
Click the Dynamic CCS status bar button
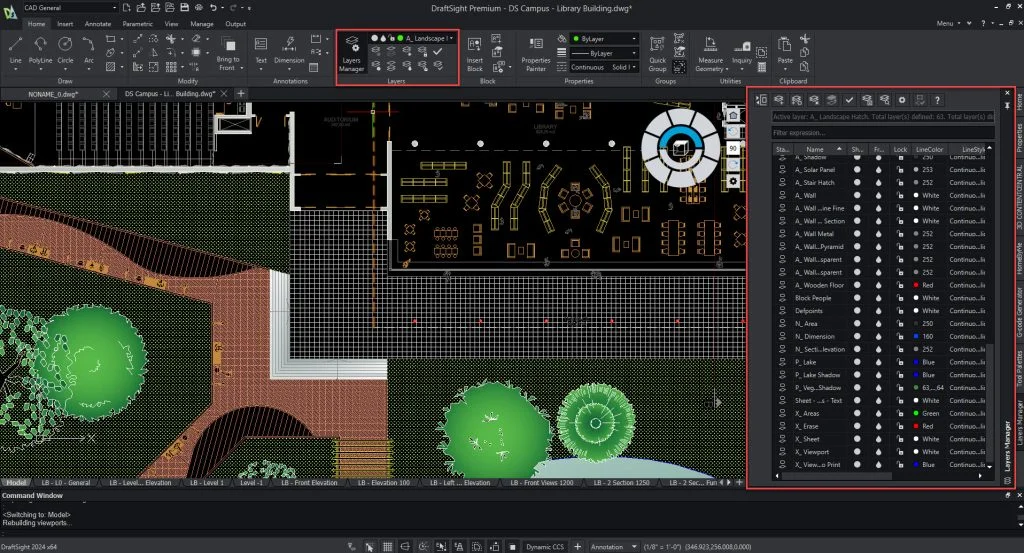coord(543,547)
